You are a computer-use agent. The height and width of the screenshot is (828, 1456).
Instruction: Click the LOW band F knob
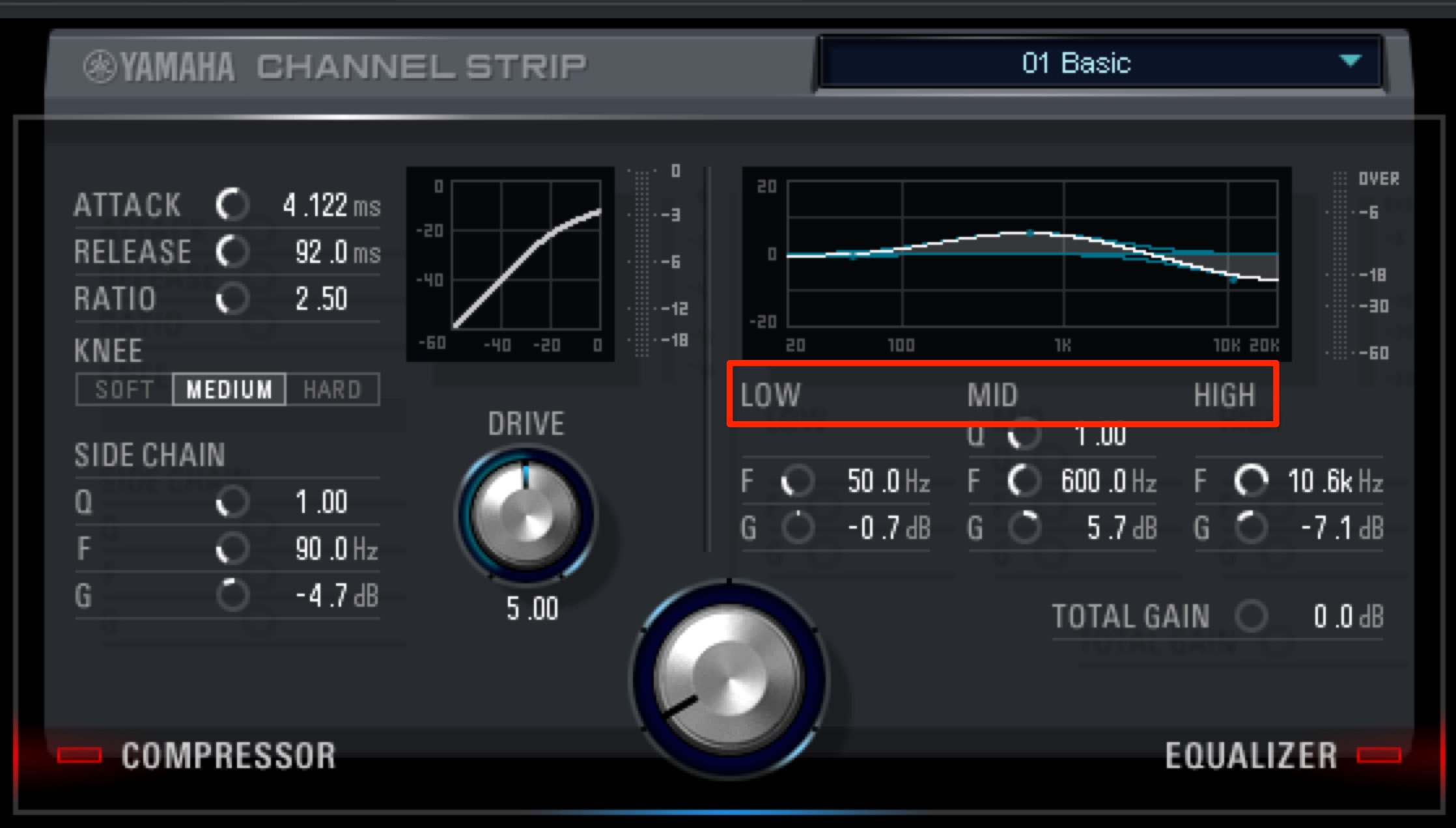coord(798,481)
